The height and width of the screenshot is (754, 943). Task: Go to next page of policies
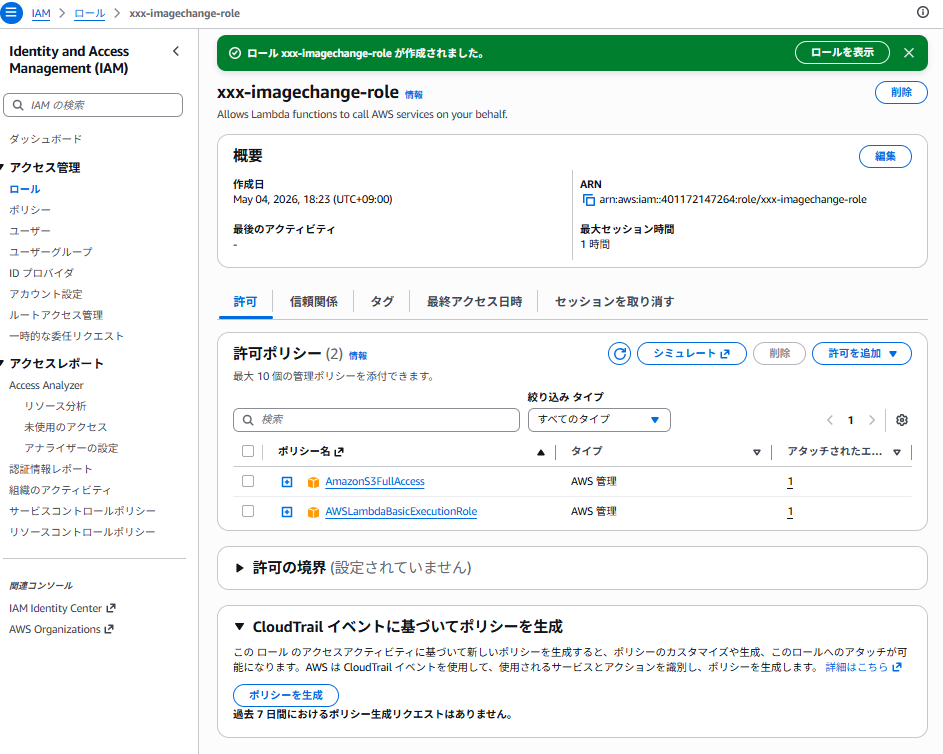[x=871, y=420]
